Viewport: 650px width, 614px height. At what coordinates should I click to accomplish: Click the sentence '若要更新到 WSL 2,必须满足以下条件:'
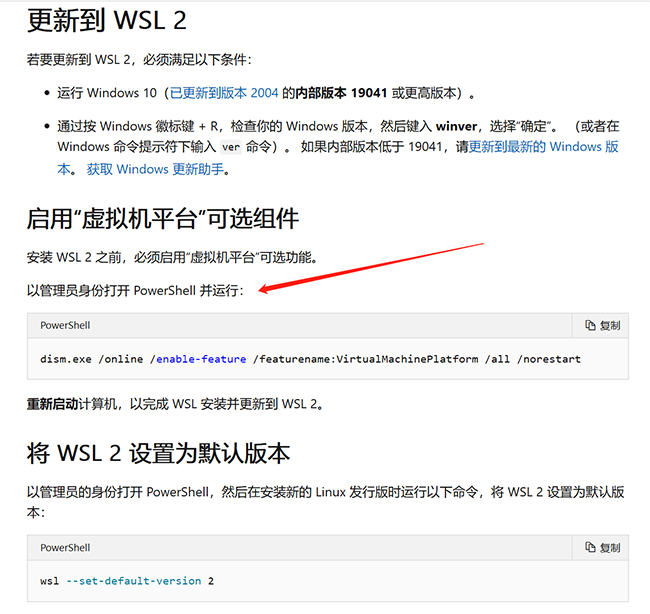tap(139, 60)
